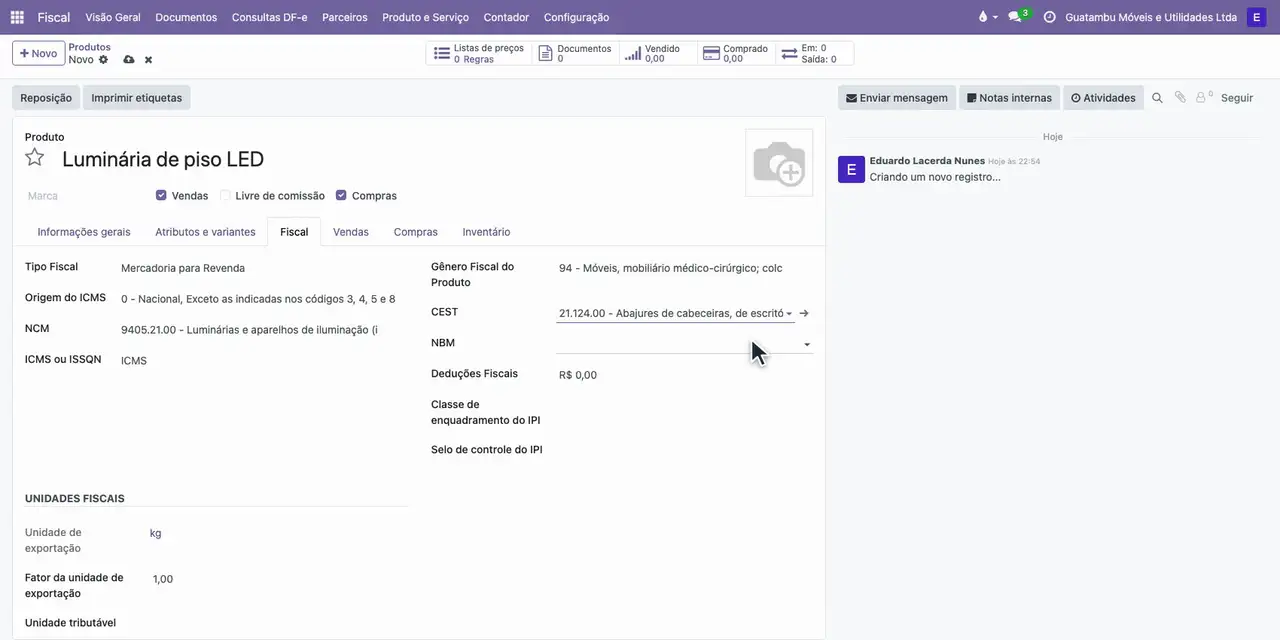
Task: Open the clock activities icon in the top bar
Action: (x=1049, y=17)
